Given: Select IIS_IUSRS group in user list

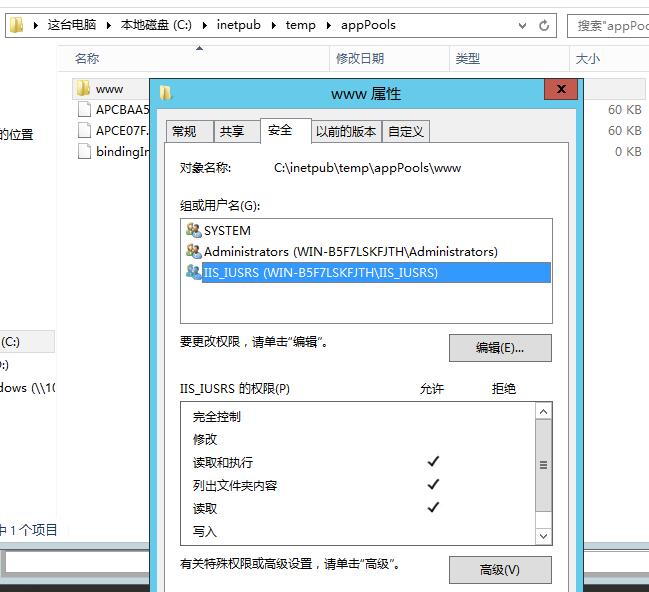Looking at the screenshot, I should click(x=320, y=272).
